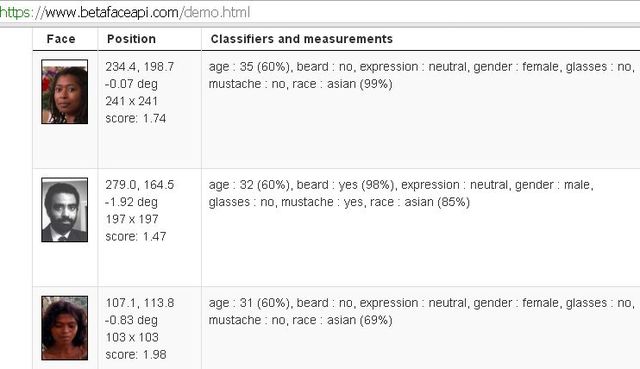The width and height of the screenshot is (640, 369).
Task: Select the age : 35 (60%) classifier text
Action: [x=249, y=67]
